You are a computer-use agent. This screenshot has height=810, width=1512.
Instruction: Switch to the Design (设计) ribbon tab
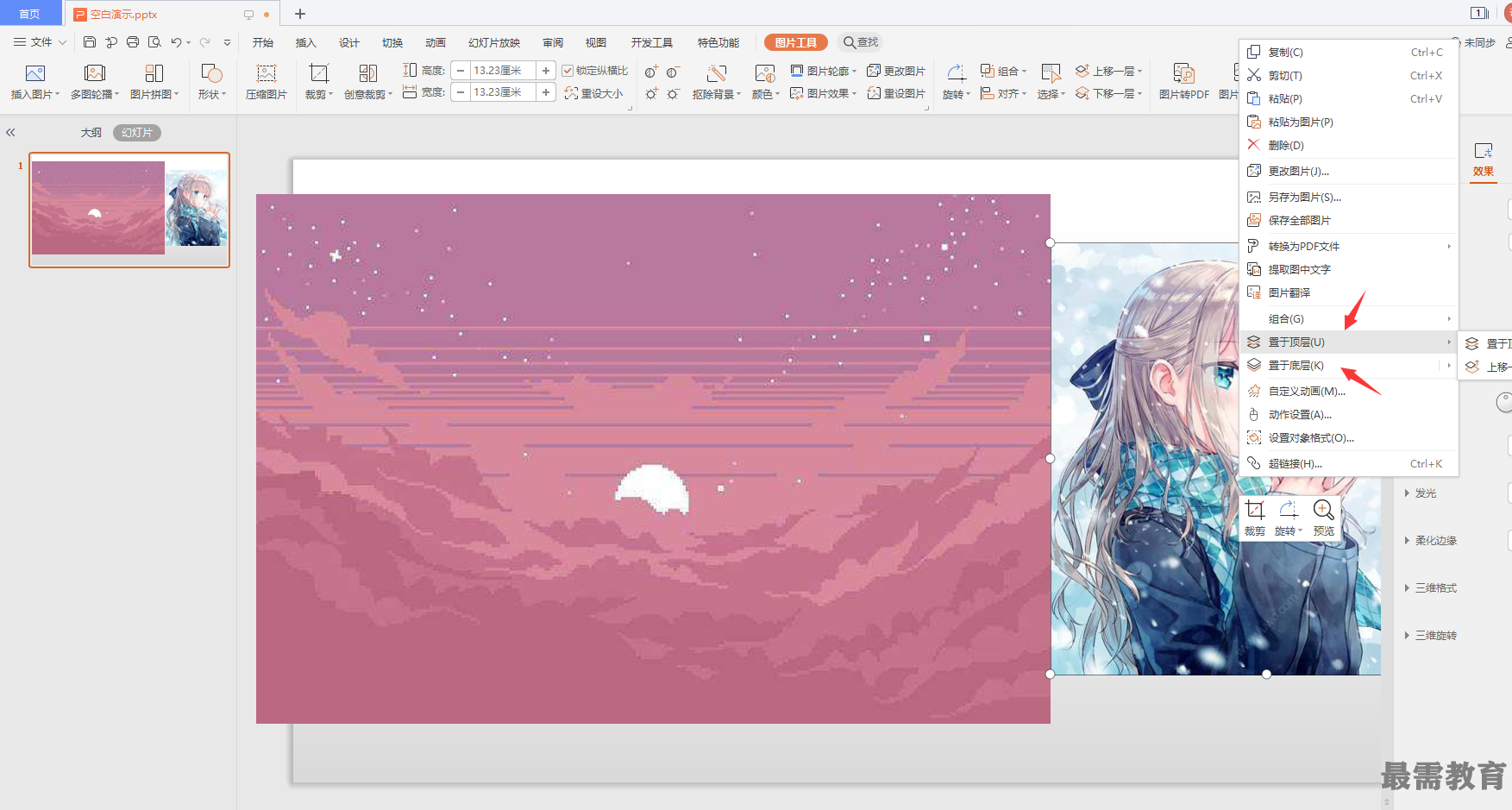349,42
